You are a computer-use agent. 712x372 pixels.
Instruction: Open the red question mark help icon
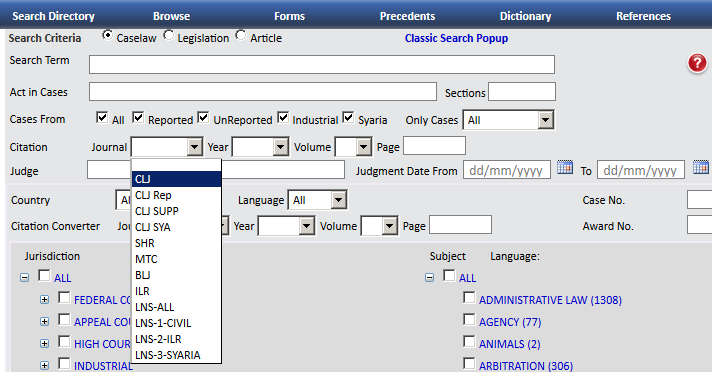[697, 63]
